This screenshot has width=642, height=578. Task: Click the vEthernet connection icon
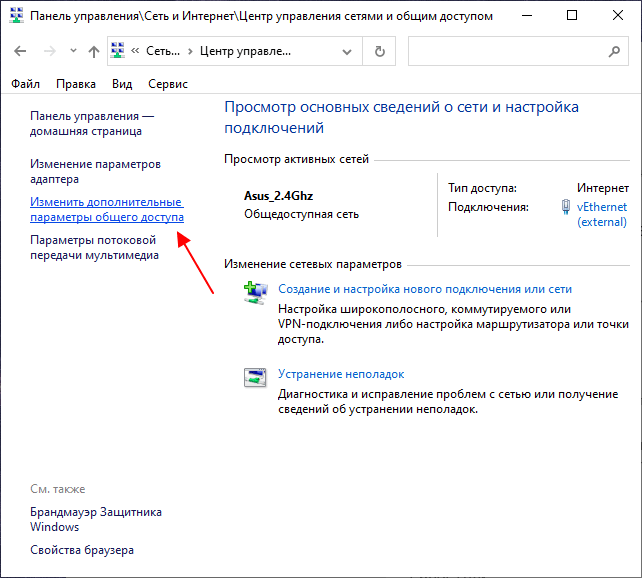[568, 208]
